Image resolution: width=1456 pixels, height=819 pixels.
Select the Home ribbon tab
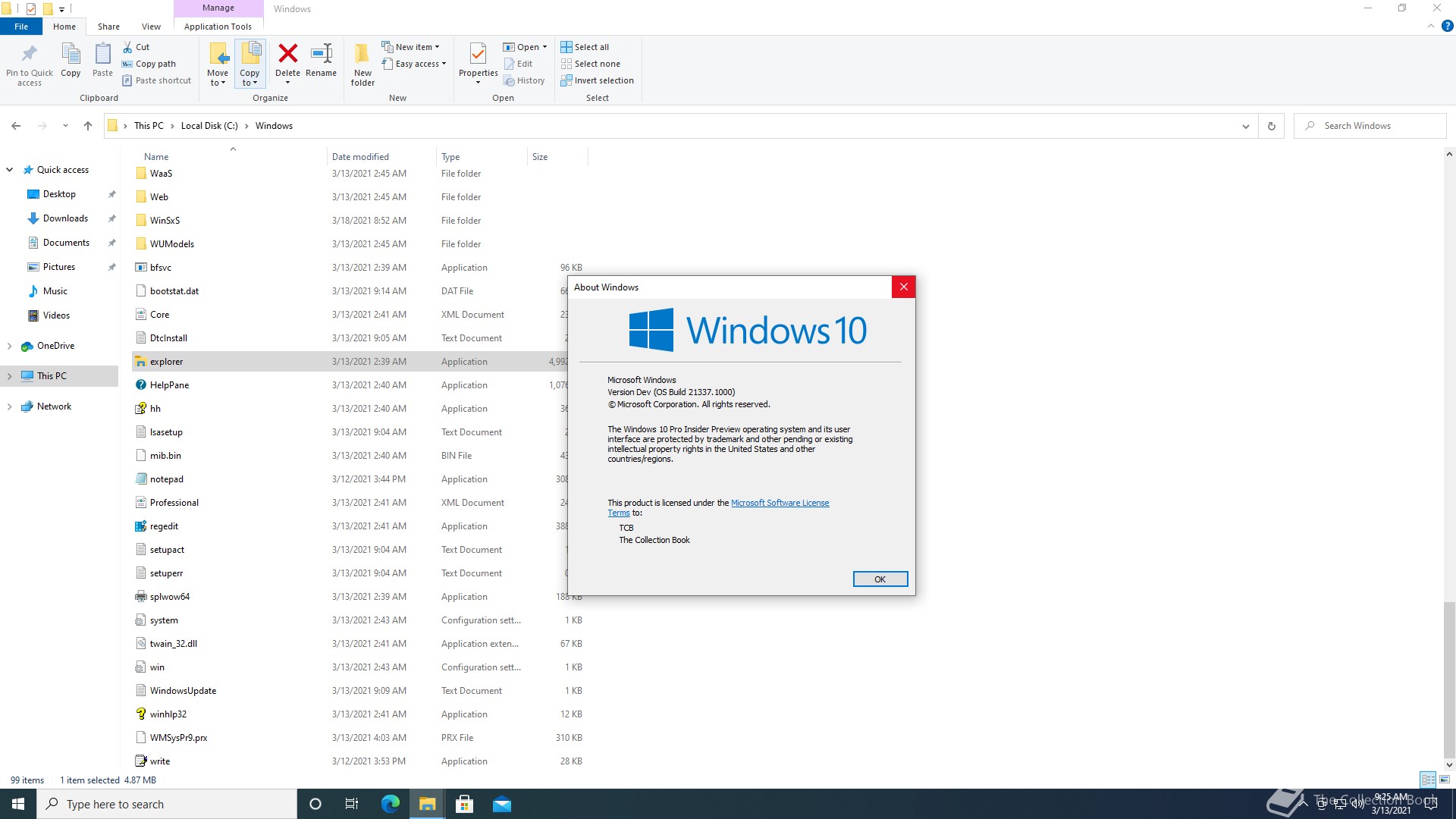pyautogui.click(x=64, y=27)
